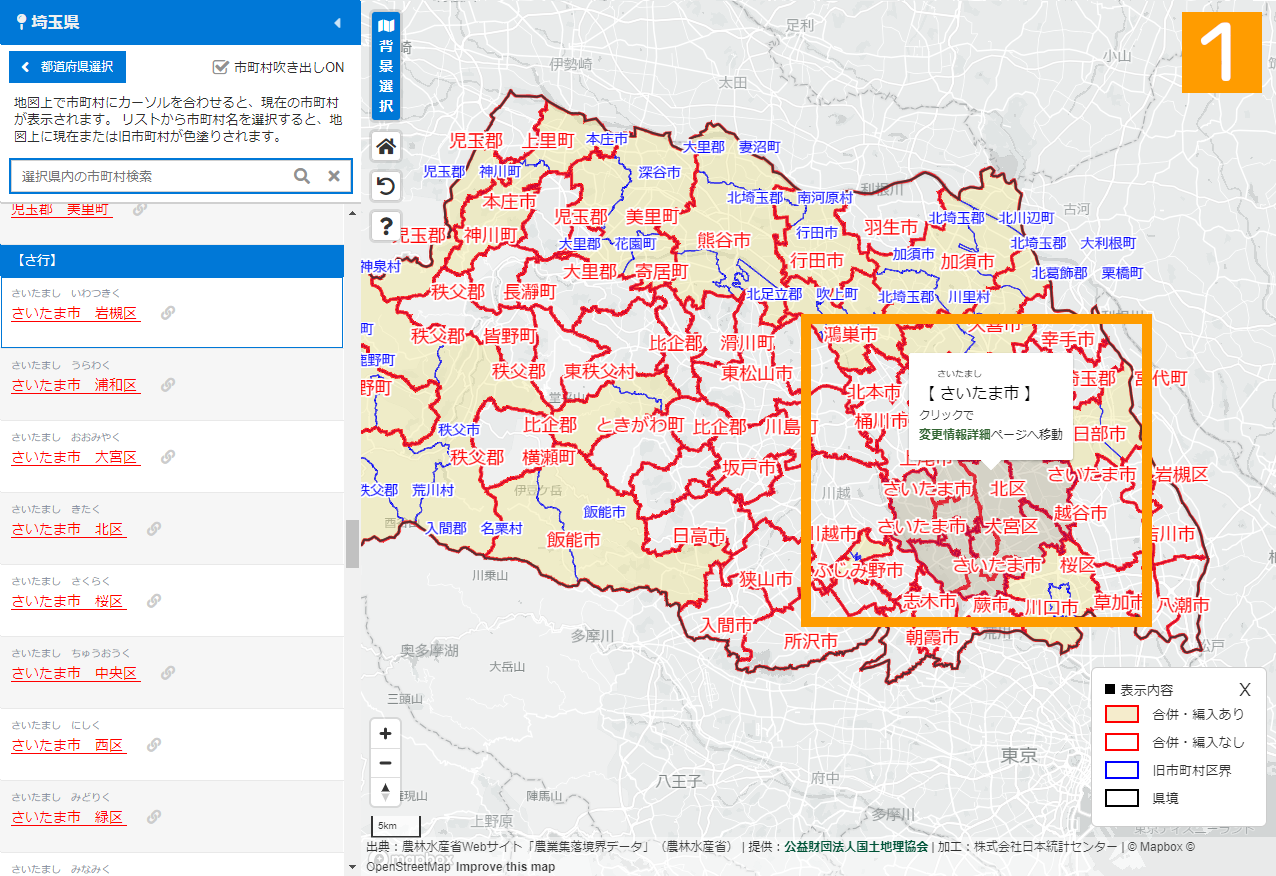Select さいたま市 岩槻区 in list

[x=76, y=313]
